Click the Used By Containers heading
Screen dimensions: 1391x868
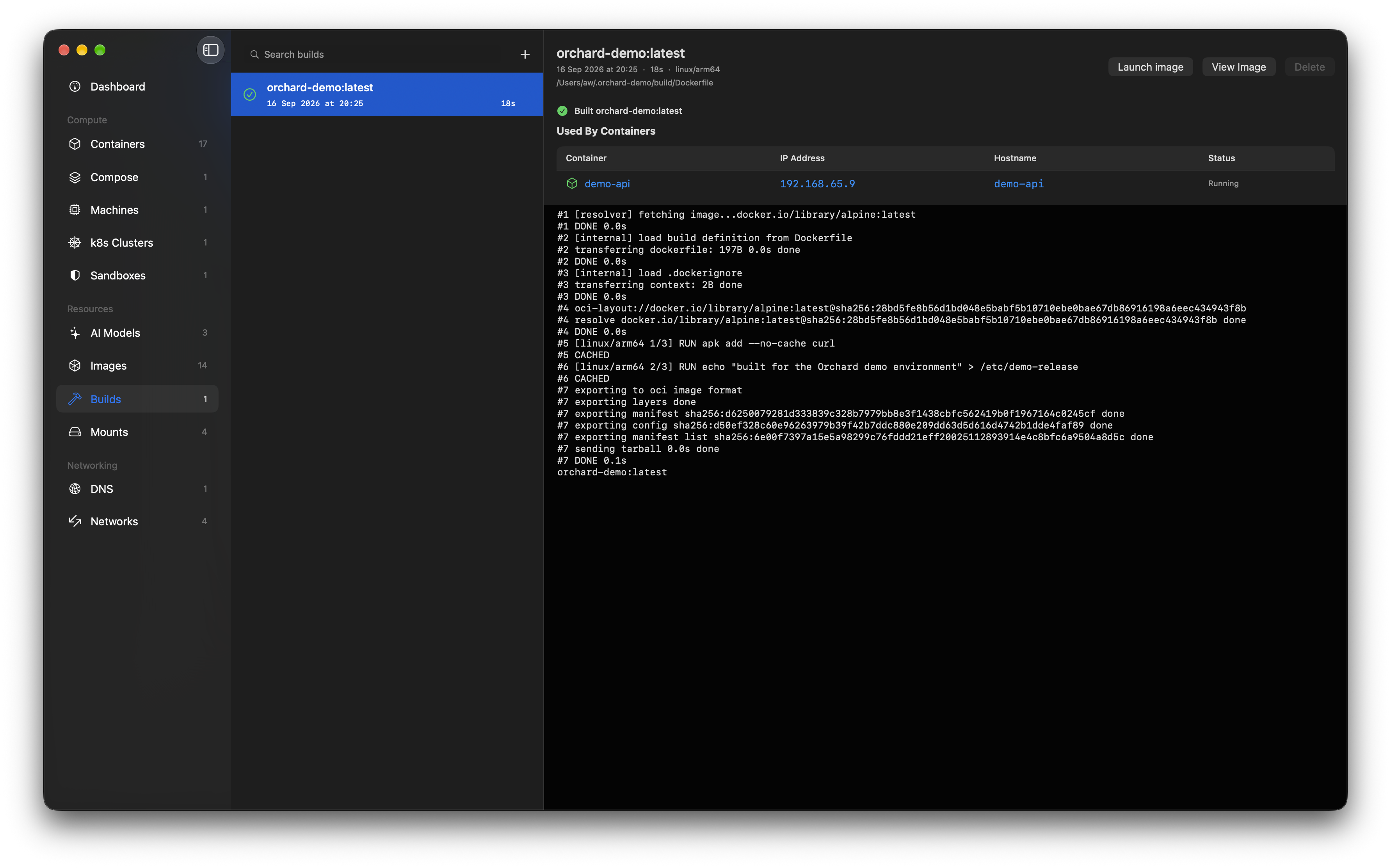coord(606,131)
